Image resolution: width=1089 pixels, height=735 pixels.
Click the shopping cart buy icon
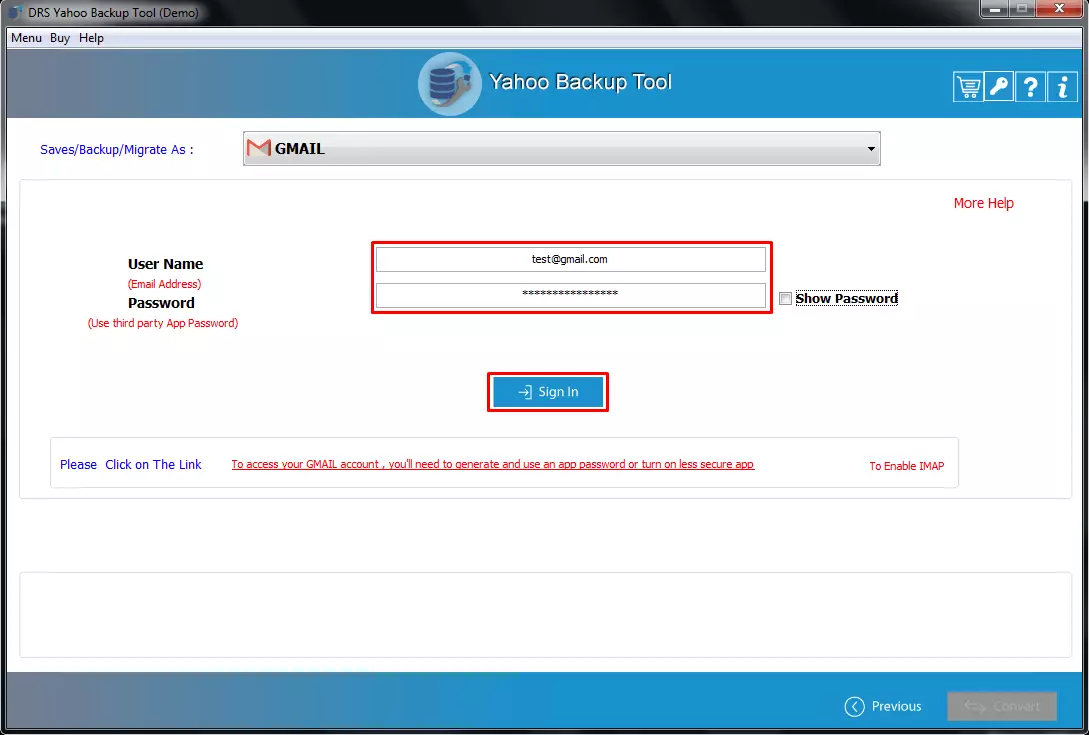coord(968,87)
